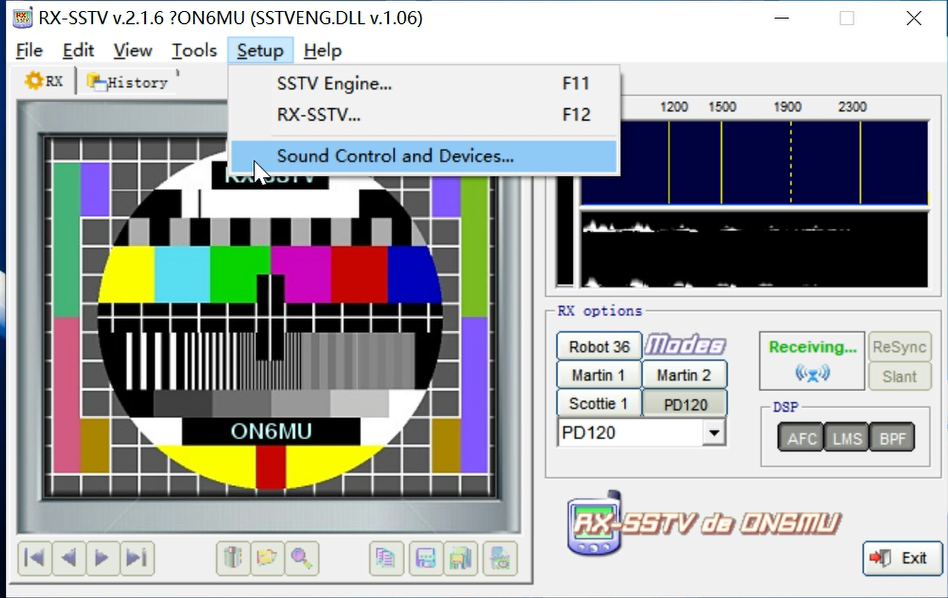948x598 pixels.
Task: Choose SSTV Engine... from Setup menu
Action: click(x=424, y=83)
